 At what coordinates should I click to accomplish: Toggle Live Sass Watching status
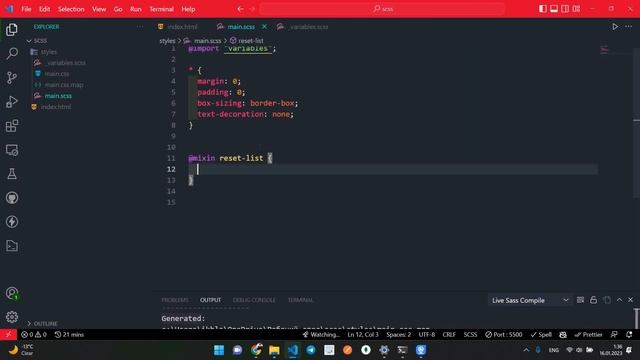click(321, 335)
